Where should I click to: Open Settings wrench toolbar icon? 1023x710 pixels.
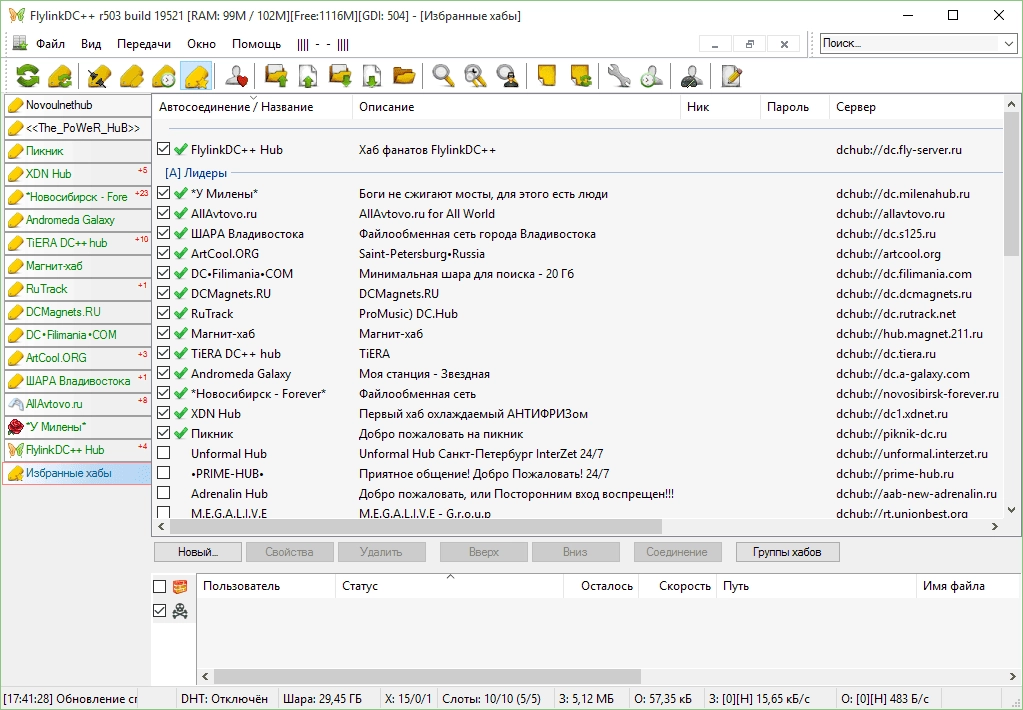[618, 76]
